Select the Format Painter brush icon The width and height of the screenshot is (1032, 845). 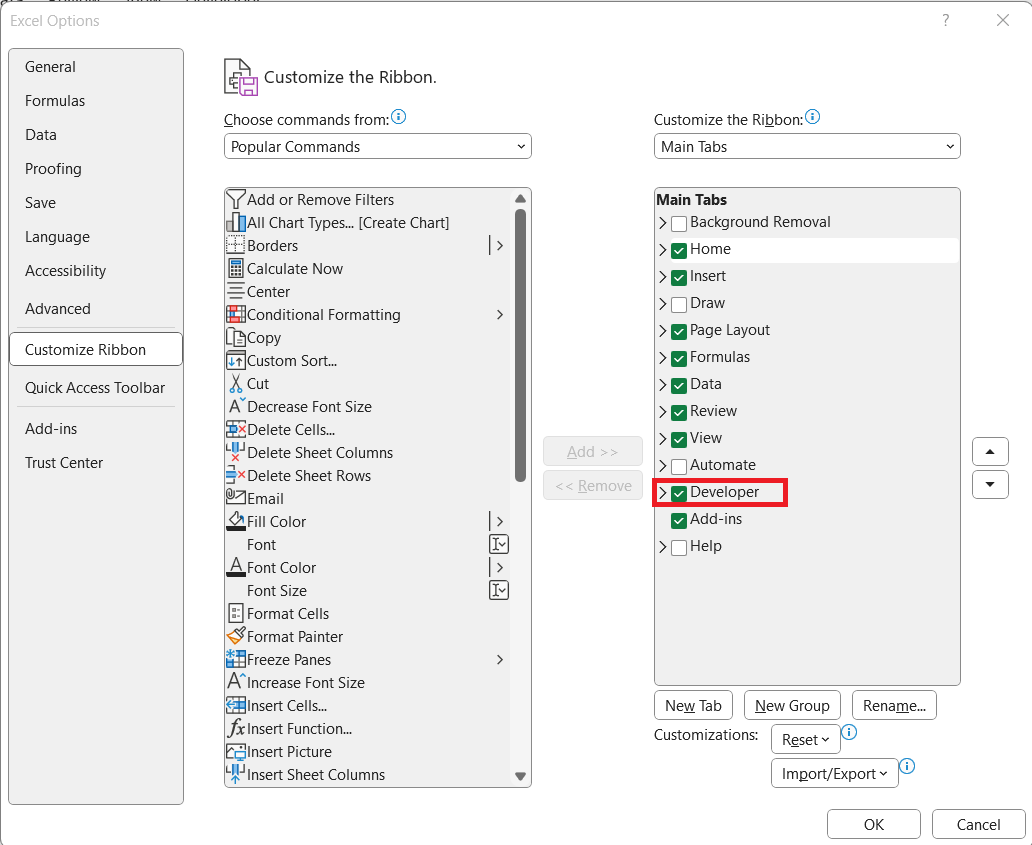[236, 636]
